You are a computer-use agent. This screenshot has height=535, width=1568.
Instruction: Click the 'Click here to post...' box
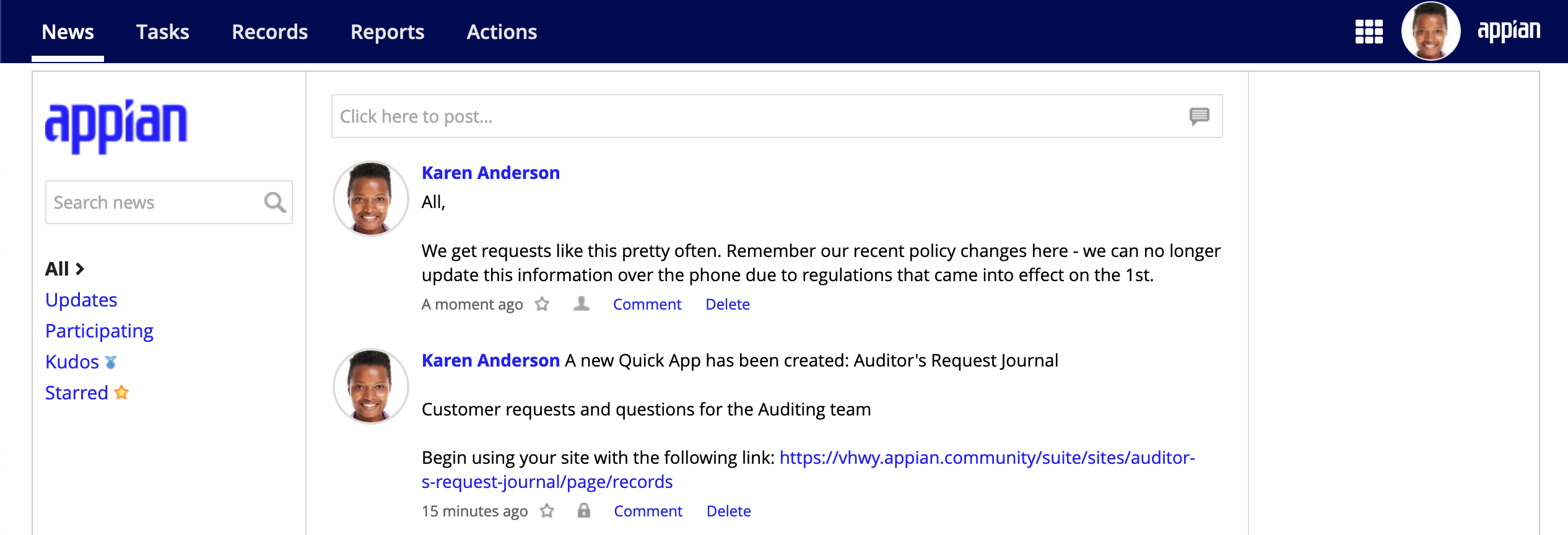coord(777,116)
